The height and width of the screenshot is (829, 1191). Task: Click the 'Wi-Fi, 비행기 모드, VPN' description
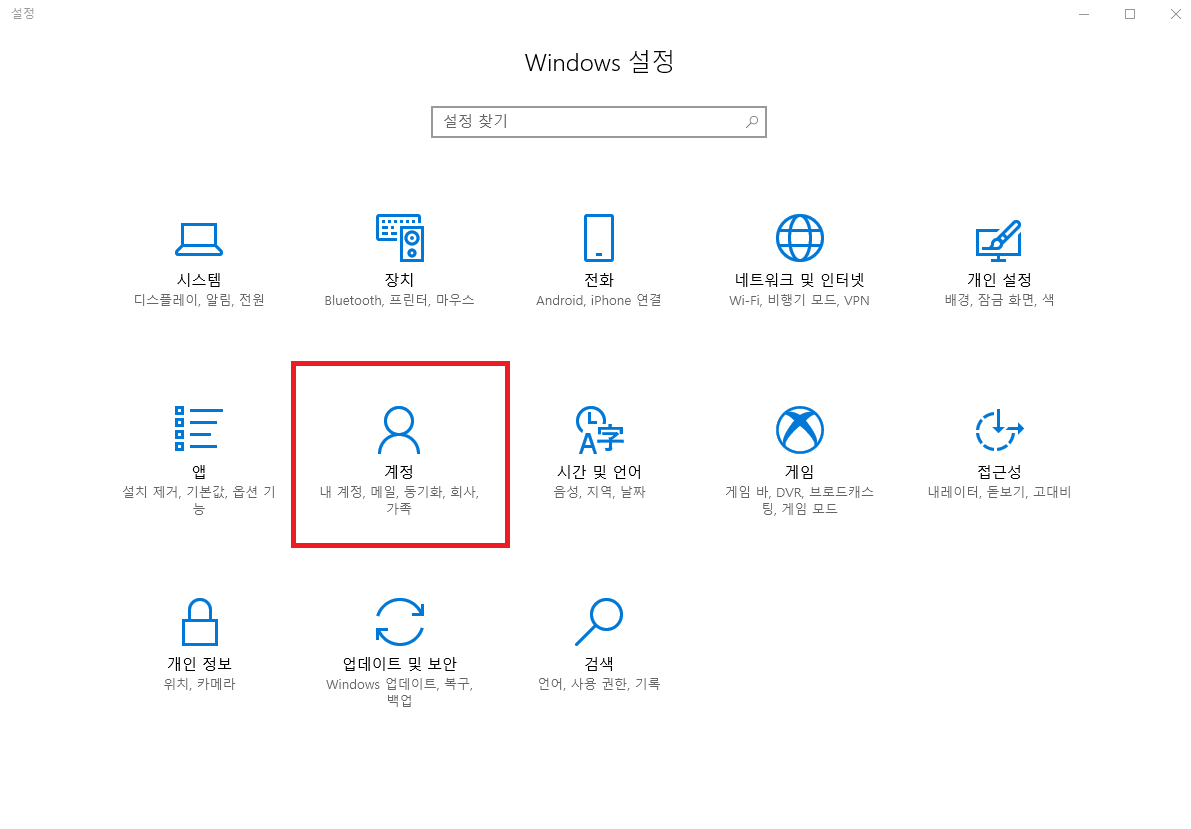(799, 300)
